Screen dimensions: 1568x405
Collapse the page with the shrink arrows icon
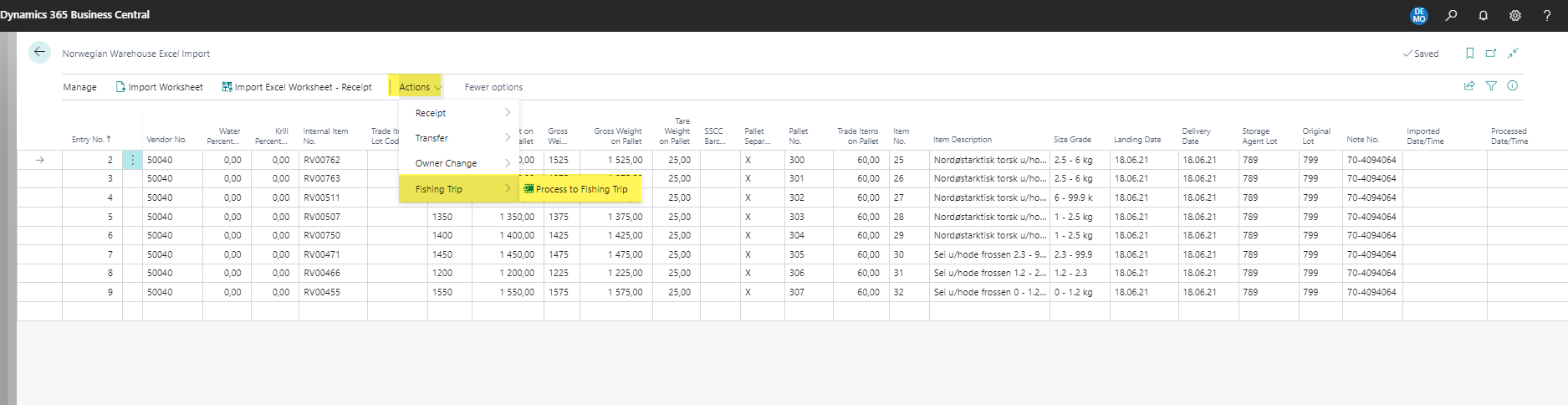coord(1513,54)
